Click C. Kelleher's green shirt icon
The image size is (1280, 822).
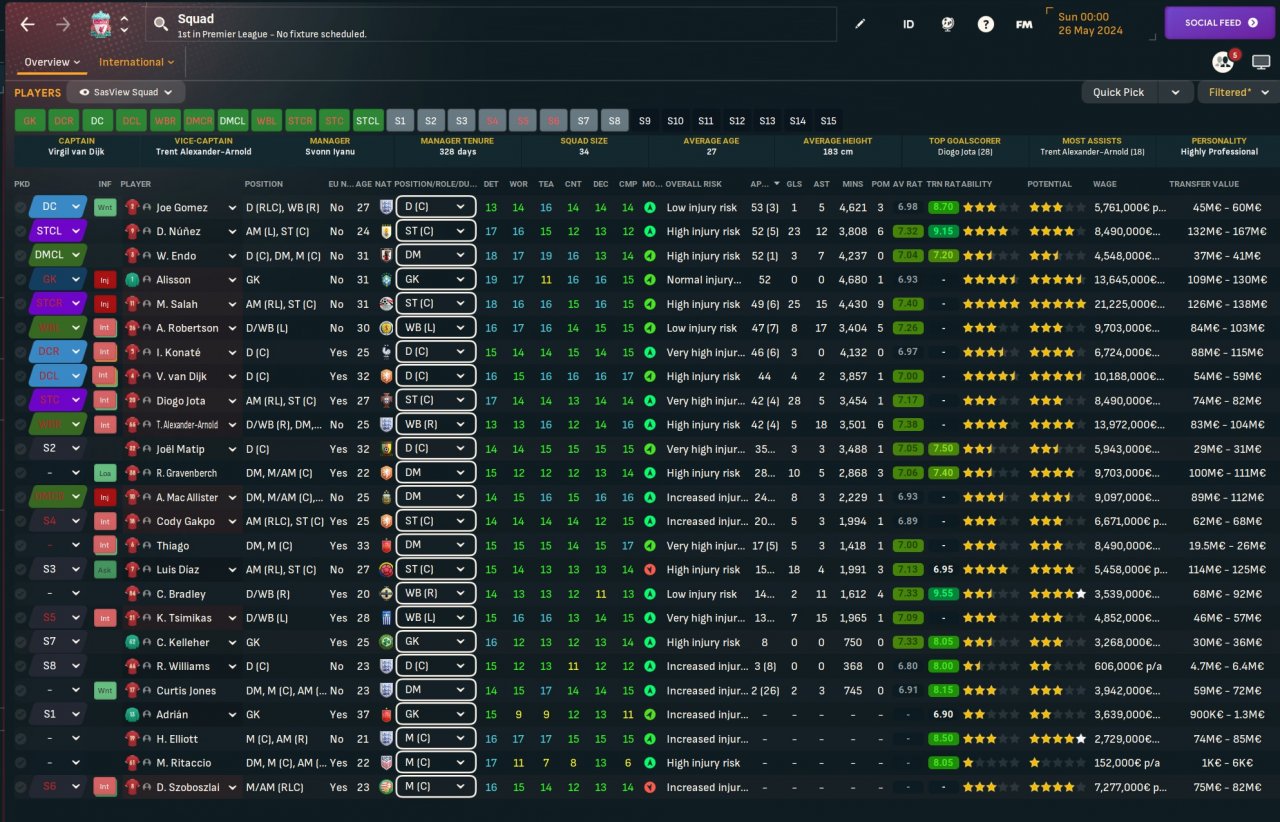pyautogui.click(x=131, y=642)
